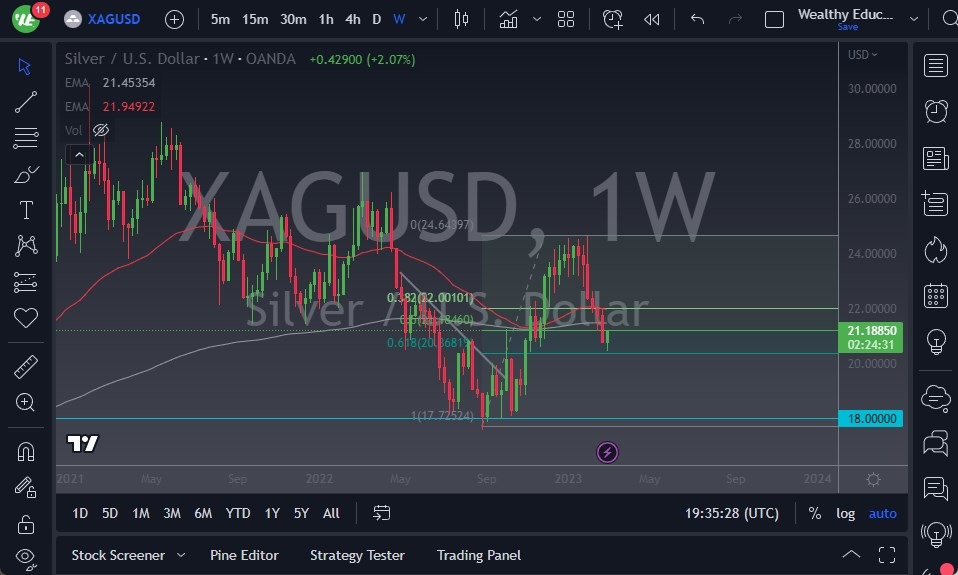Screen dimensions: 958x575
Task: Click the heart favorites icon
Action: (x=26, y=318)
